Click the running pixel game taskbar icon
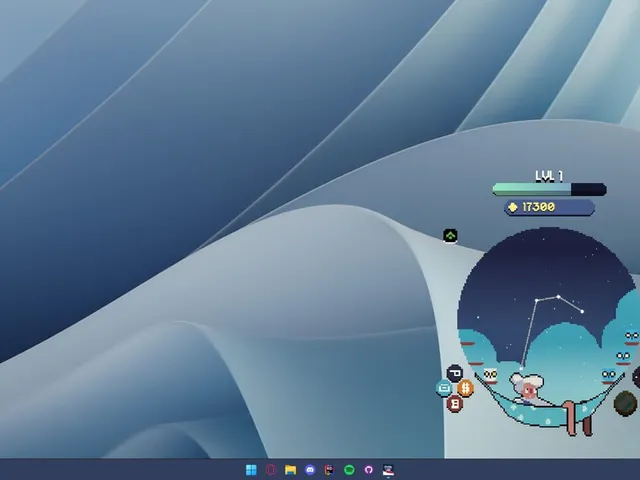Image resolution: width=640 pixels, height=480 pixels. click(x=388, y=470)
